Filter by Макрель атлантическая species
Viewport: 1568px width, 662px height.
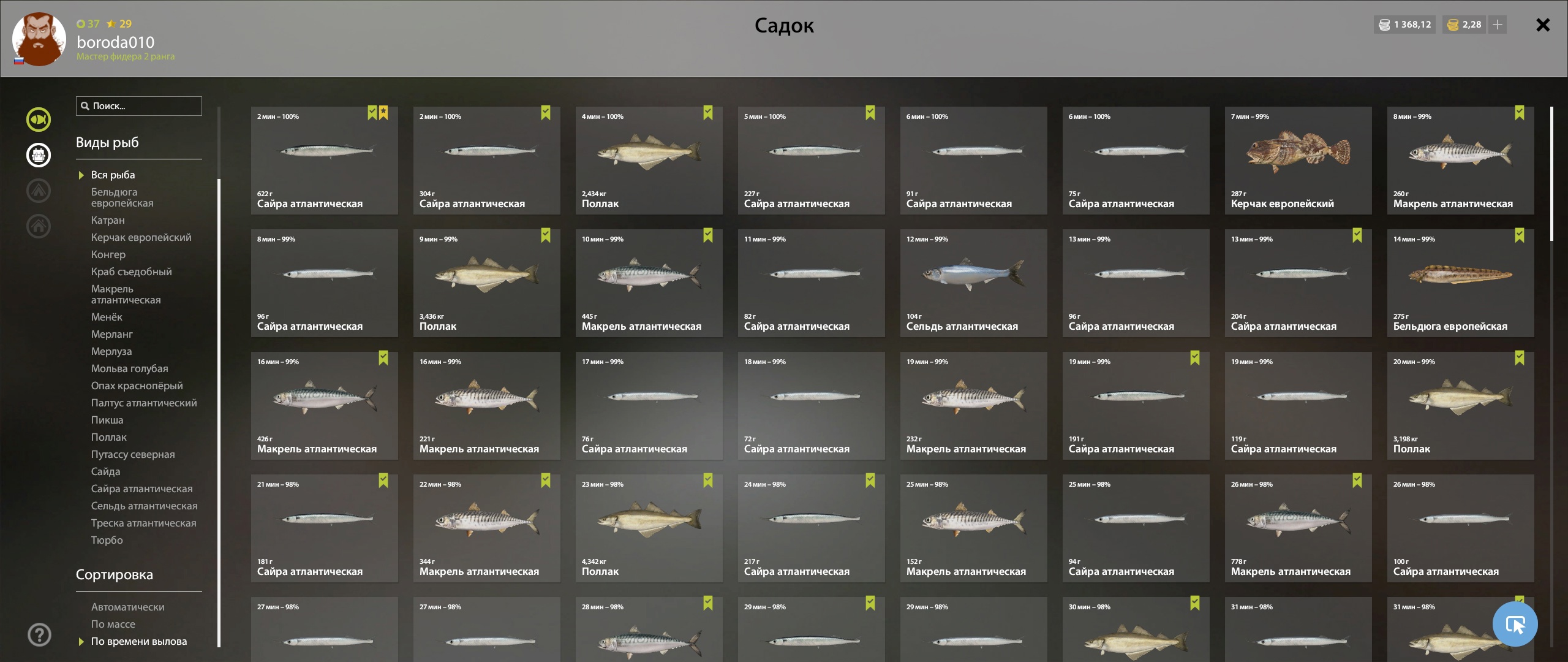(126, 294)
